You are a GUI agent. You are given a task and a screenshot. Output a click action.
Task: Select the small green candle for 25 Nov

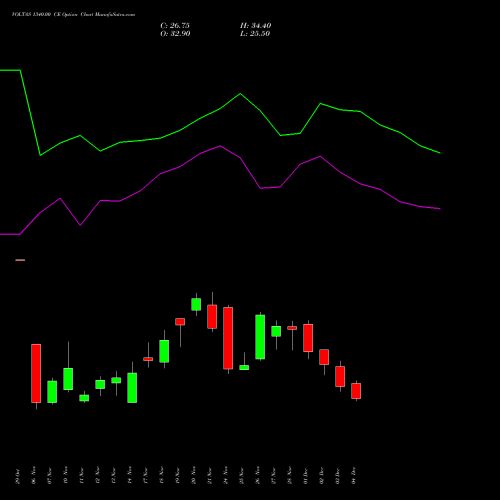coord(244,367)
